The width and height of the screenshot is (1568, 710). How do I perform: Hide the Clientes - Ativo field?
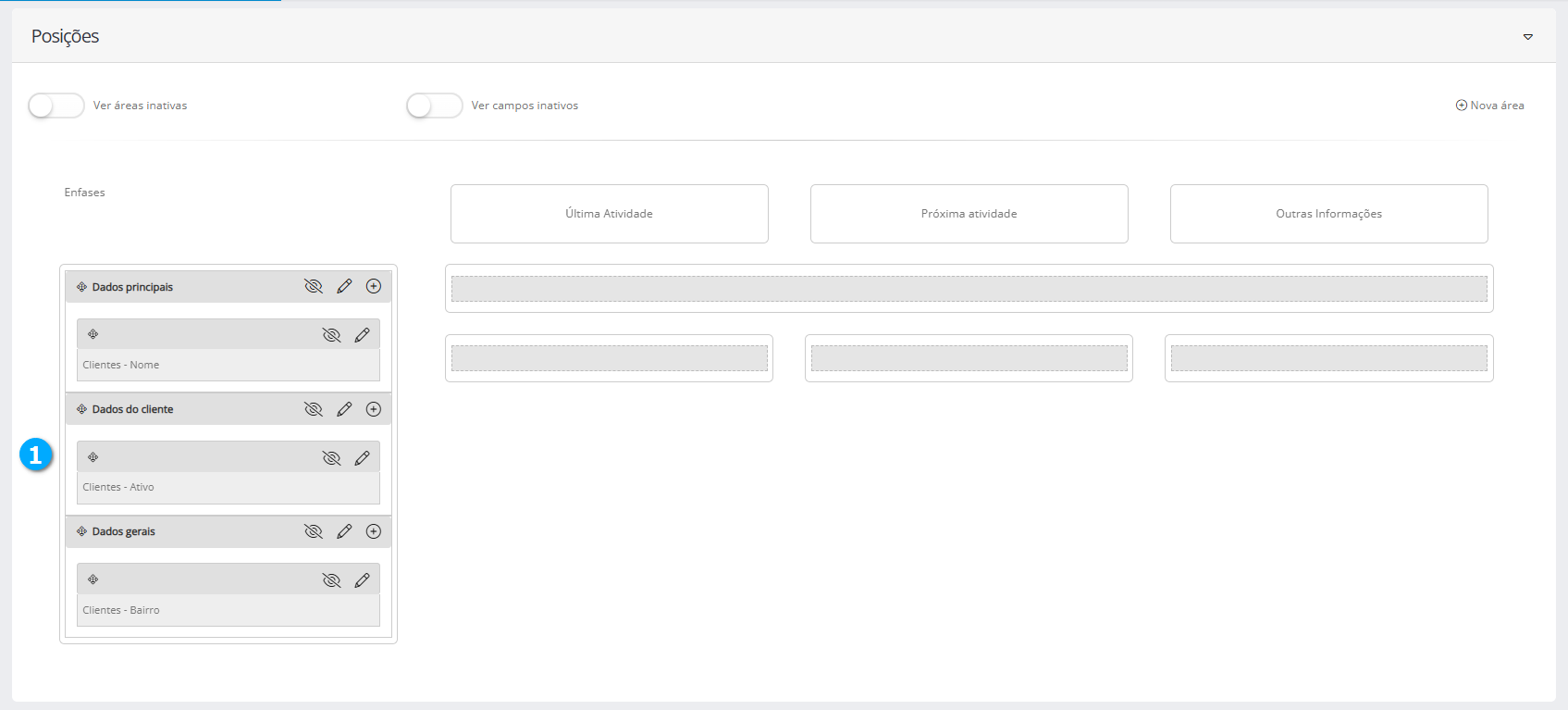click(331, 458)
